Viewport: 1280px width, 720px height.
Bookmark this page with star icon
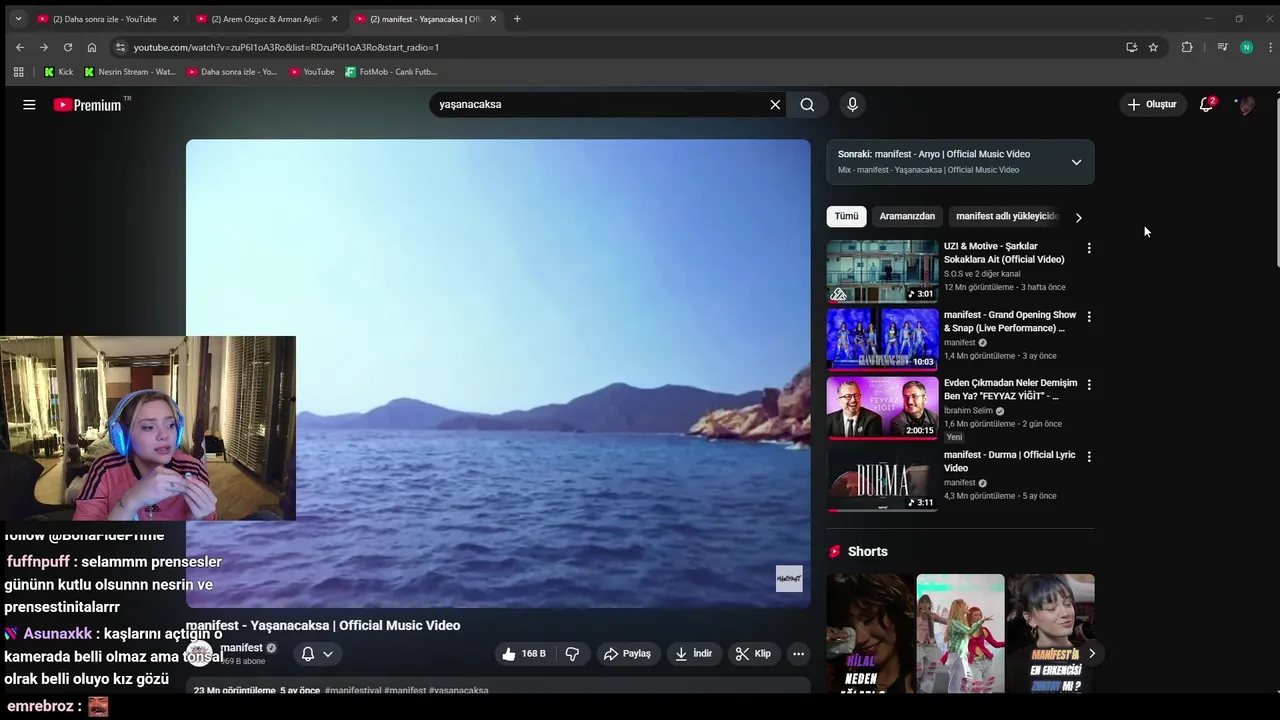tap(1153, 47)
